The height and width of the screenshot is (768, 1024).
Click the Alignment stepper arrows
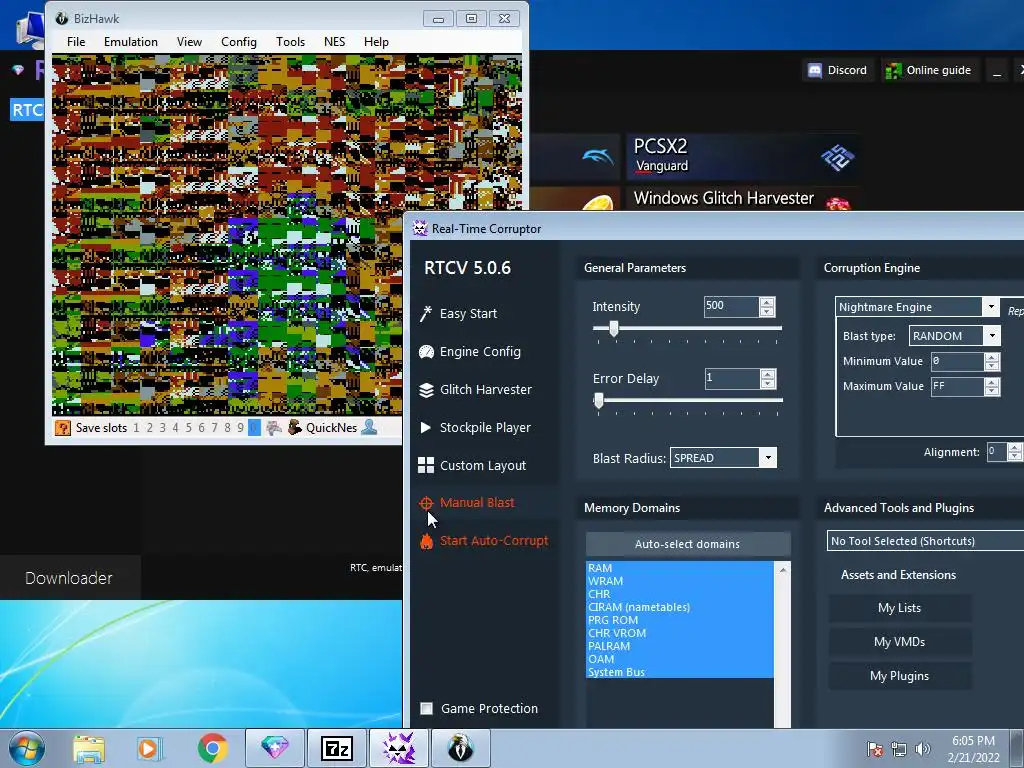coord(1014,452)
